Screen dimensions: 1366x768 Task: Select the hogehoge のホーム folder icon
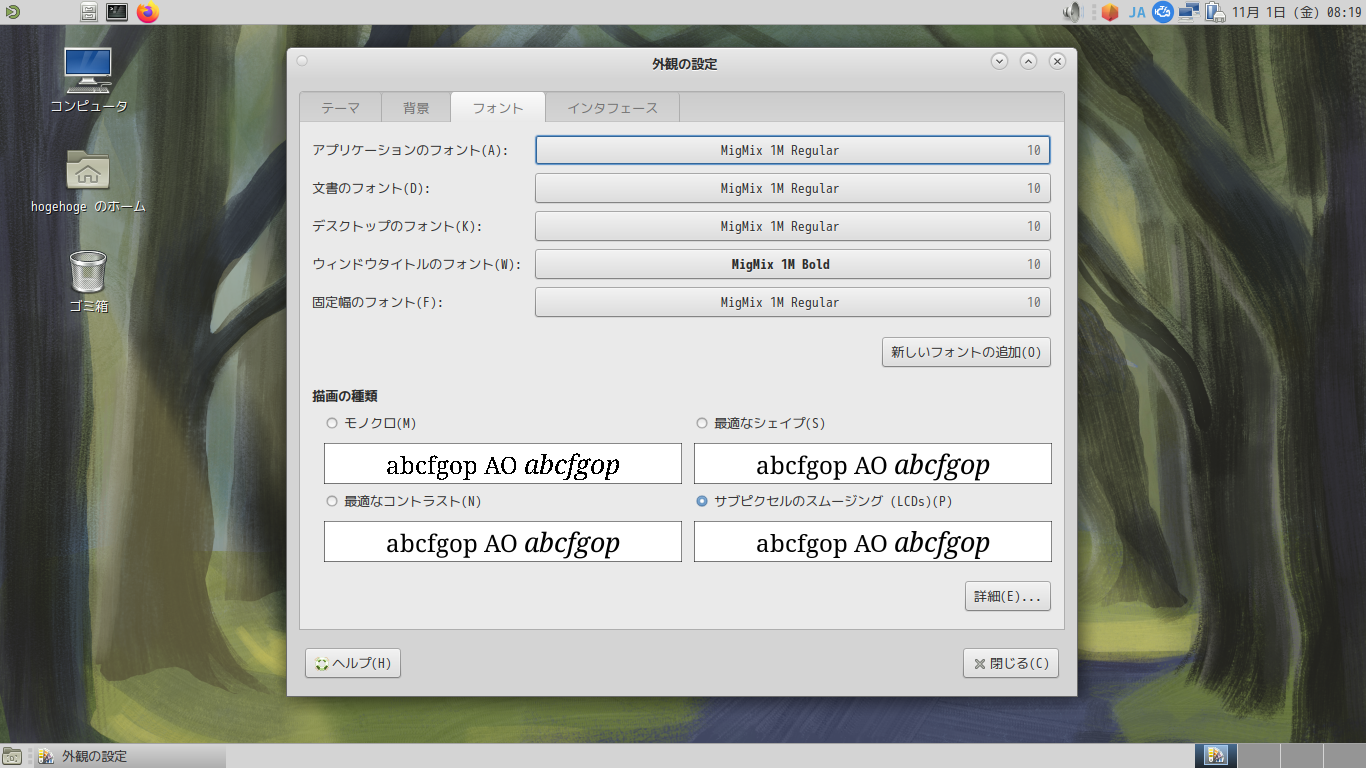[88, 181]
